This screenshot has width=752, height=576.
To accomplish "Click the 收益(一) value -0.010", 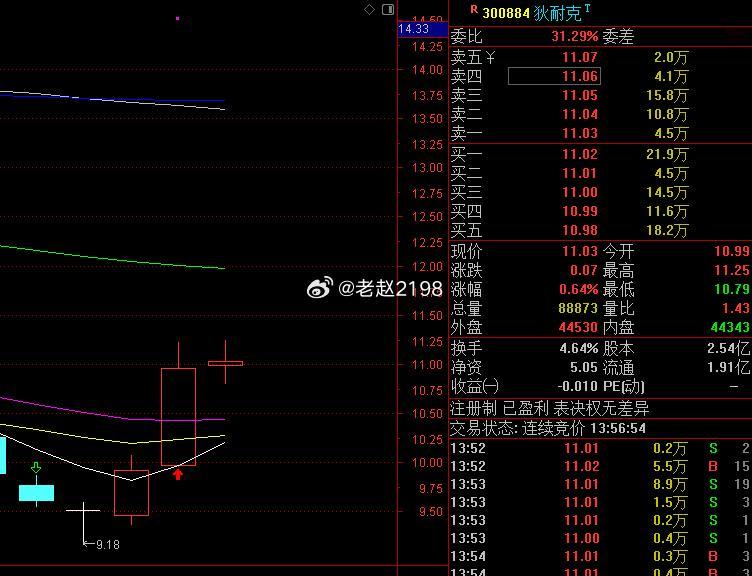I will [x=577, y=386].
